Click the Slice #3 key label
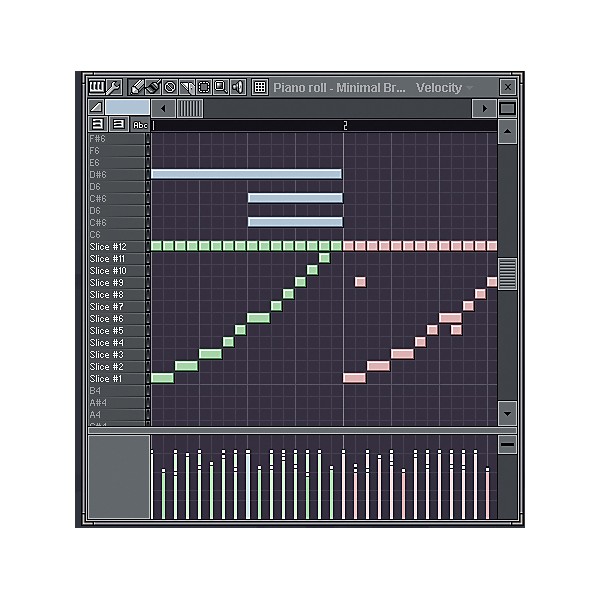The image size is (600, 600). [106, 354]
